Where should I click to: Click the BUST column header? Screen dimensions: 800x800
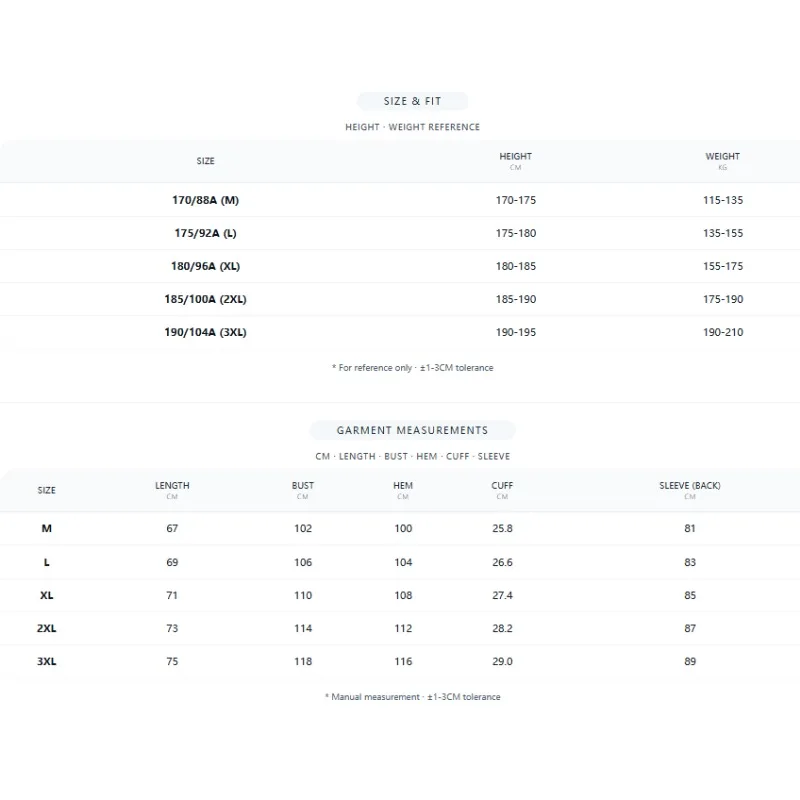click(x=303, y=486)
